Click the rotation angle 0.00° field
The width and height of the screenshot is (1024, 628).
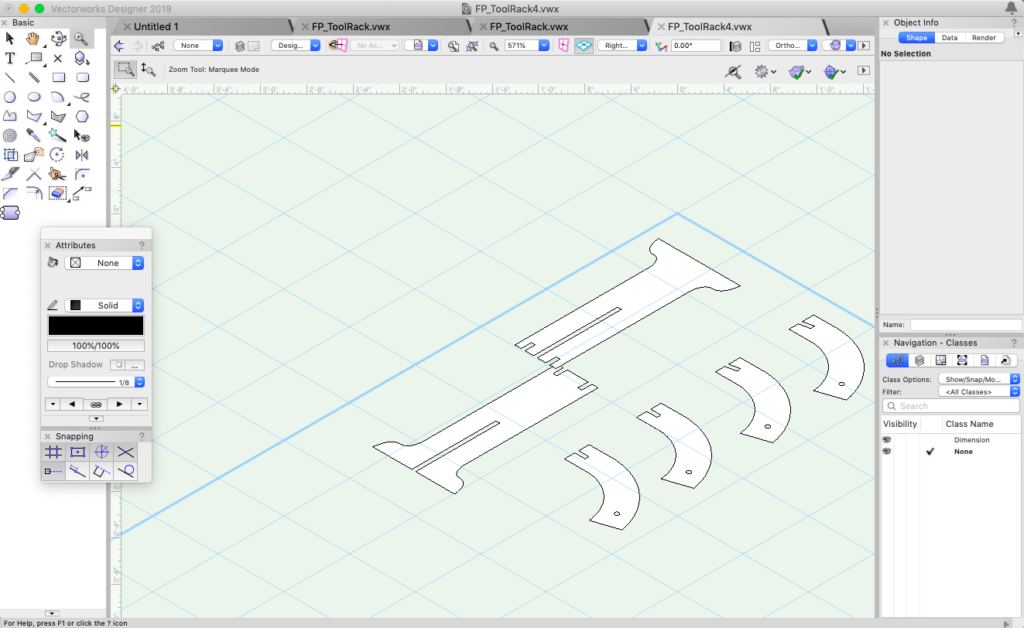click(x=696, y=46)
